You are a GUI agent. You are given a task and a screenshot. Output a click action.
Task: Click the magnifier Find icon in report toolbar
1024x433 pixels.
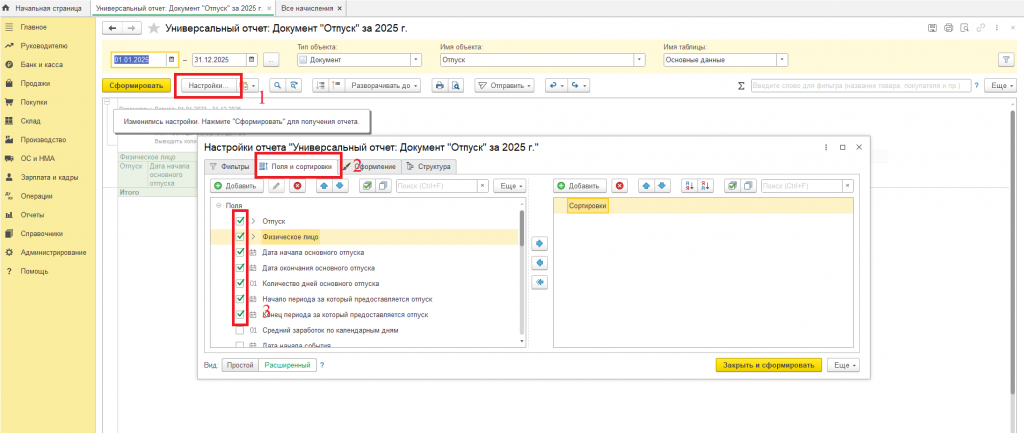click(278, 85)
